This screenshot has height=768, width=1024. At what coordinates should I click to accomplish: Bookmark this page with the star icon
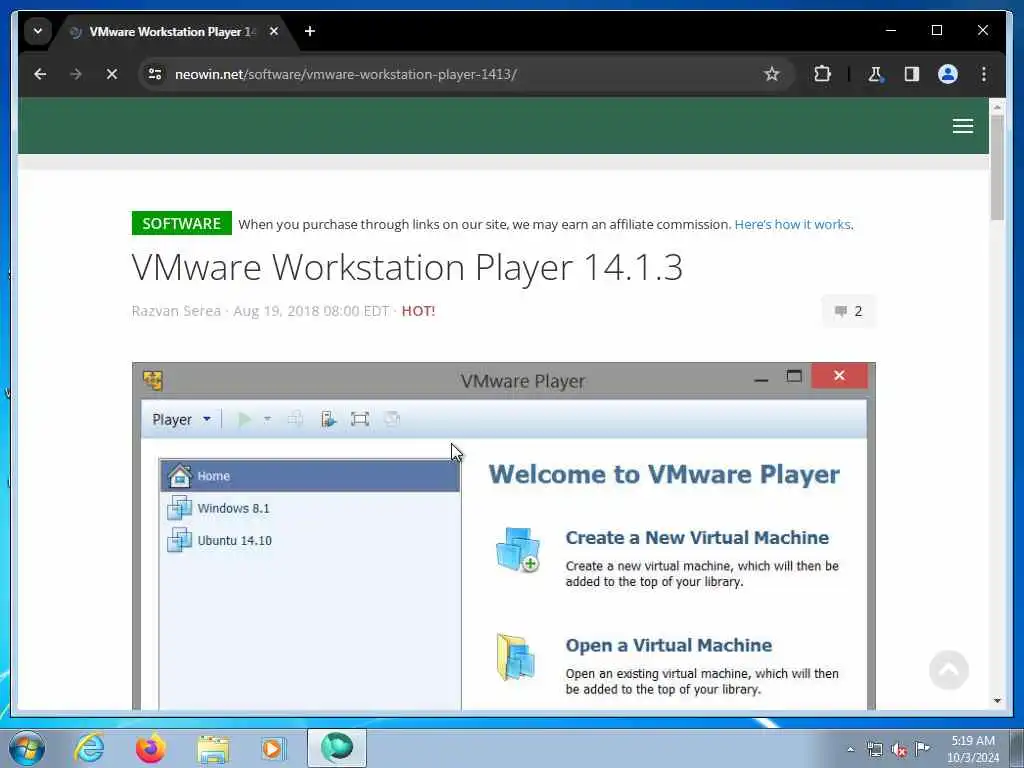pyautogui.click(x=771, y=74)
